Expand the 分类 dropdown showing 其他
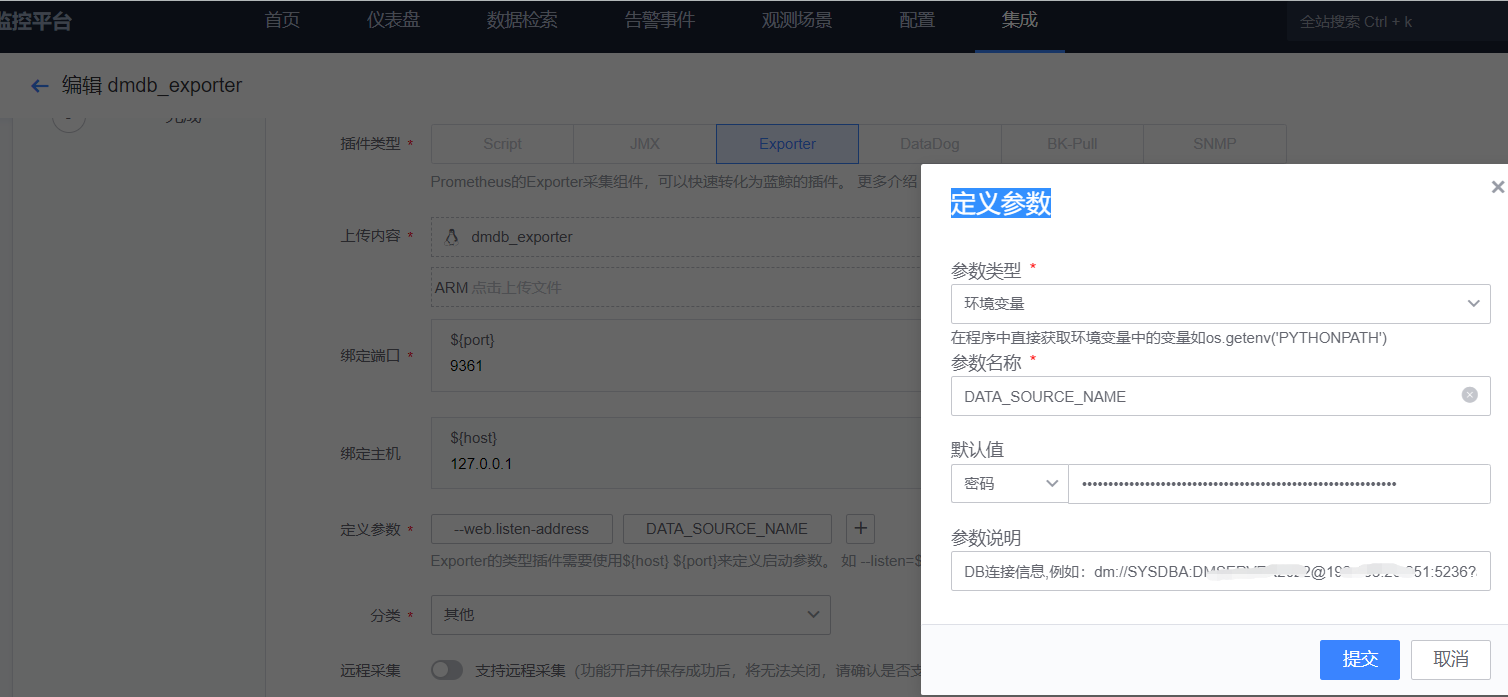The height and width of the screenshot is (697, 1508). [630, 614]
